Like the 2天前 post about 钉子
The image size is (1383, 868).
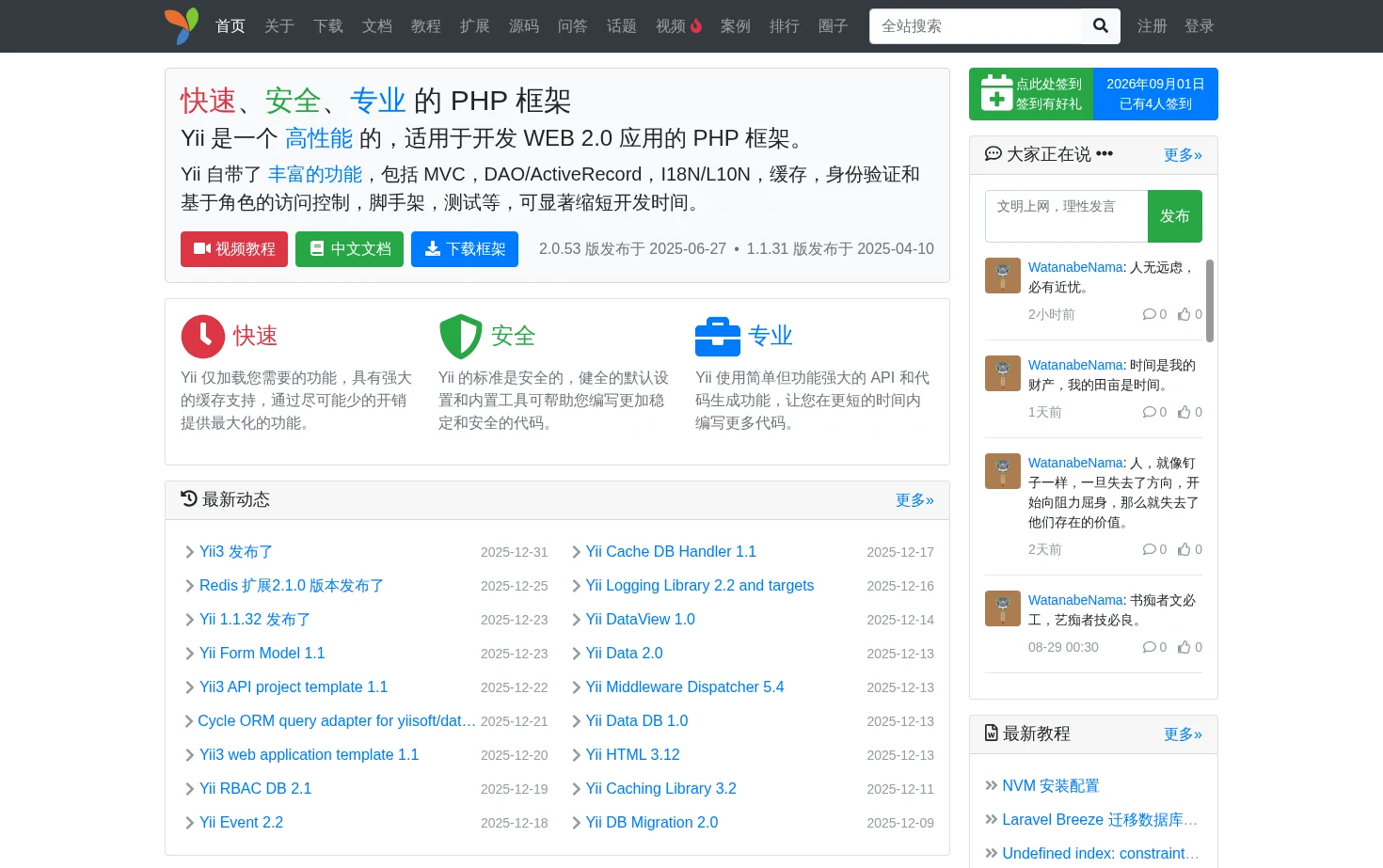1184,549
